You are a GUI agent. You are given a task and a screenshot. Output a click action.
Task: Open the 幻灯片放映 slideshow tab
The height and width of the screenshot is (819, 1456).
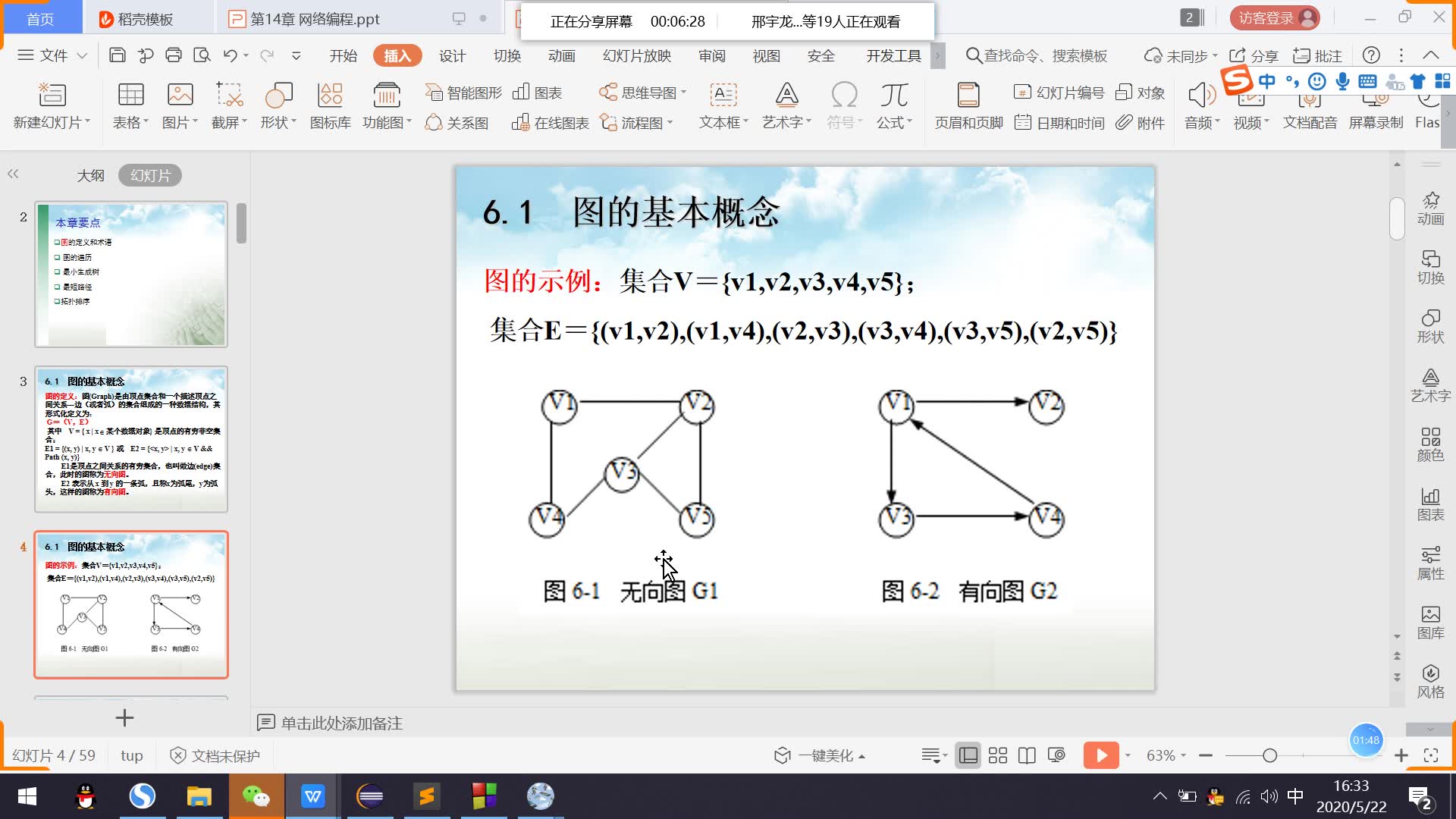click(637, 55)
